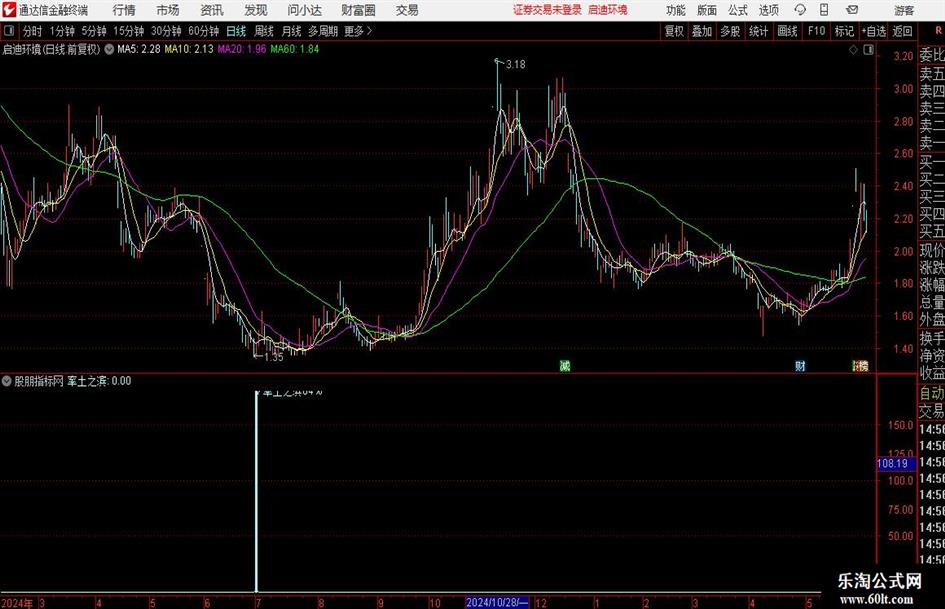Click the 游客 guest account label

point(904,10)
